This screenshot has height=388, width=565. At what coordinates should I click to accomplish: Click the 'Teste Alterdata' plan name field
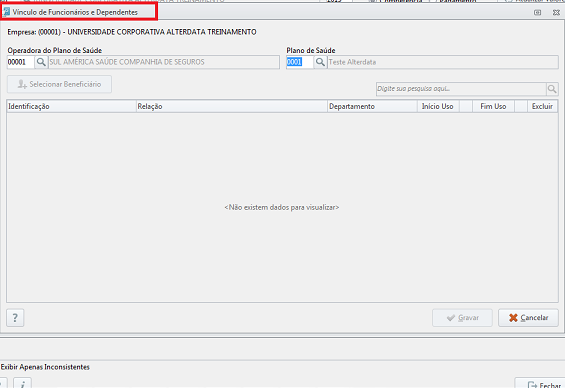point(443,62)
